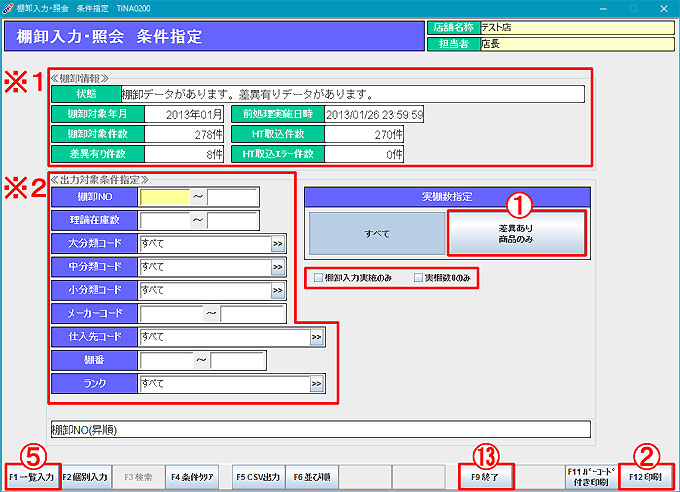Select the 差異あり商品のみ option
This screenshot has height=492, width=680.
[515, 232]
